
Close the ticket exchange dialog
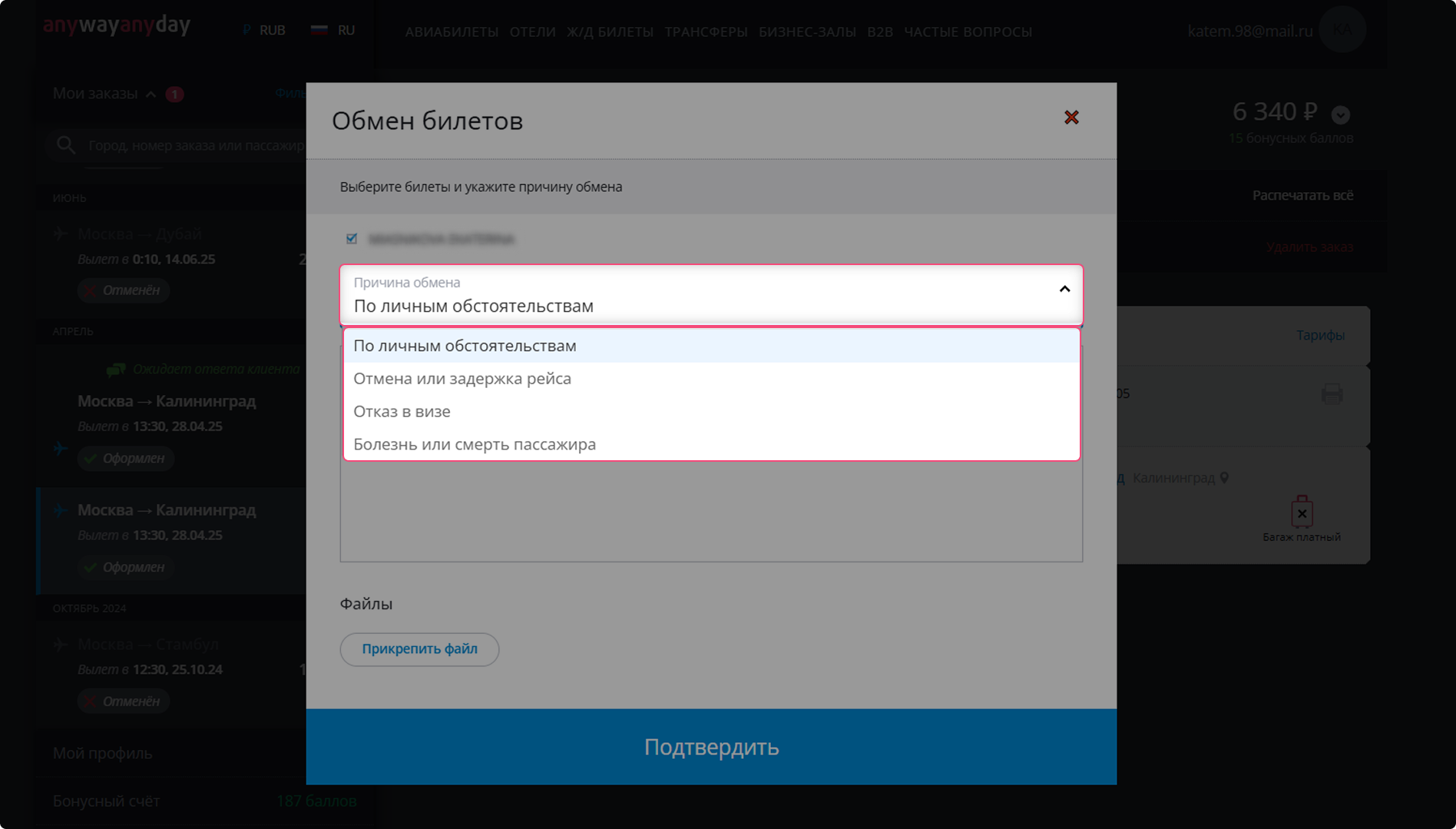coord(1071,118)
